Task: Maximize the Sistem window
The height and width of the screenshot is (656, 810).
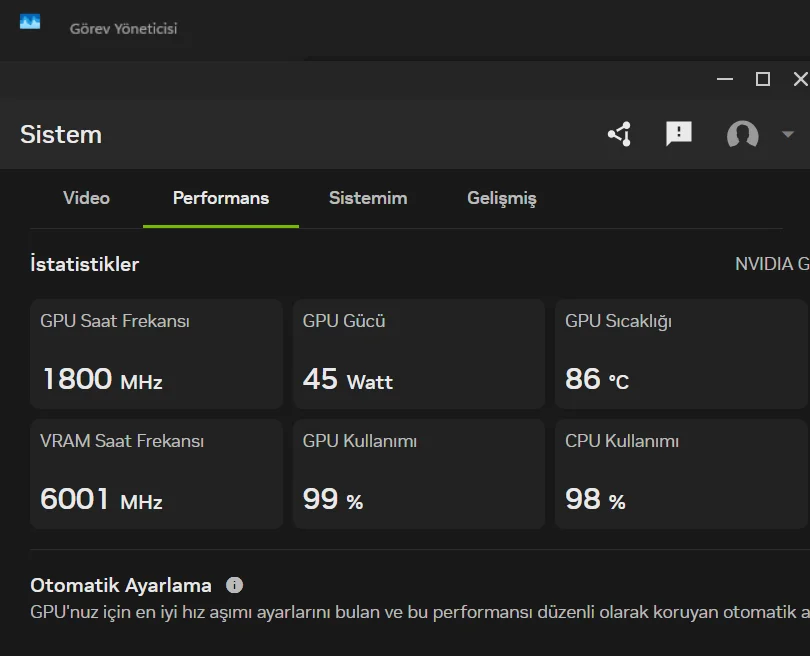Action: [763, 79]
